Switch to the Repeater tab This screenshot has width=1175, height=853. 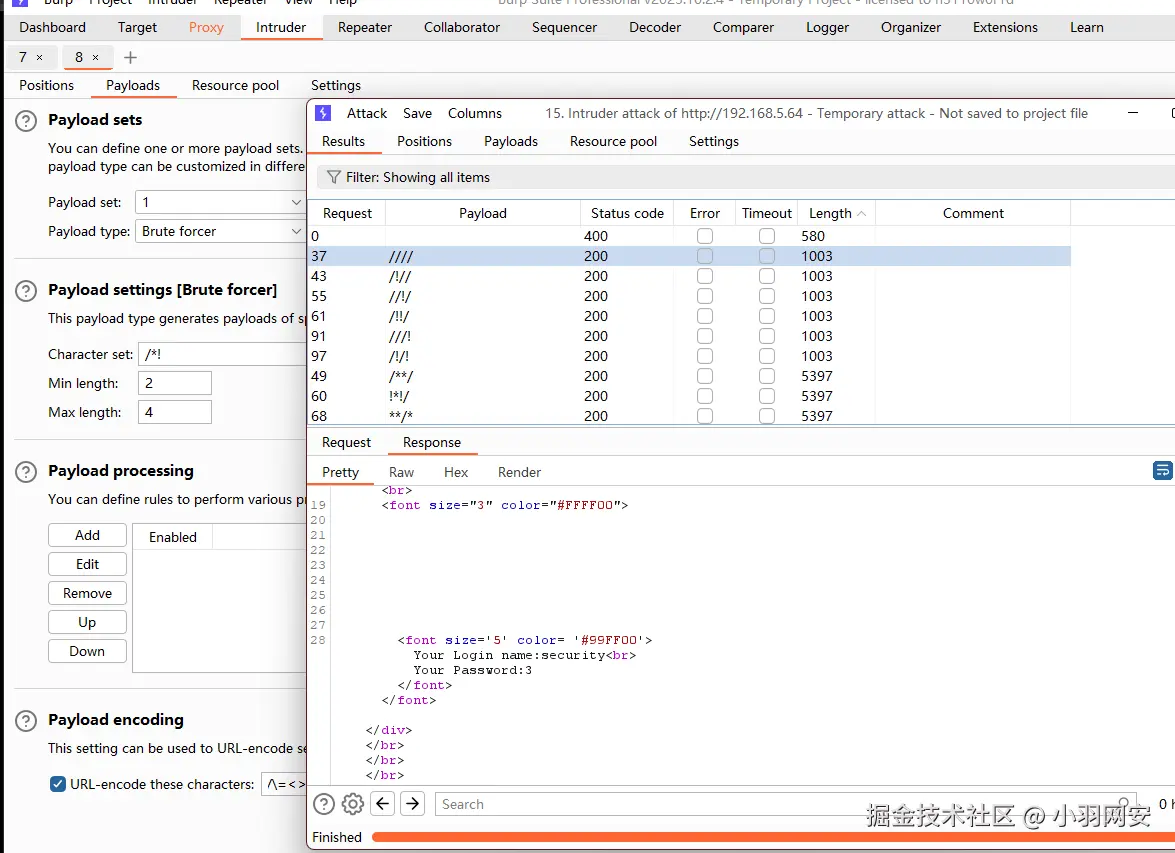365,27
